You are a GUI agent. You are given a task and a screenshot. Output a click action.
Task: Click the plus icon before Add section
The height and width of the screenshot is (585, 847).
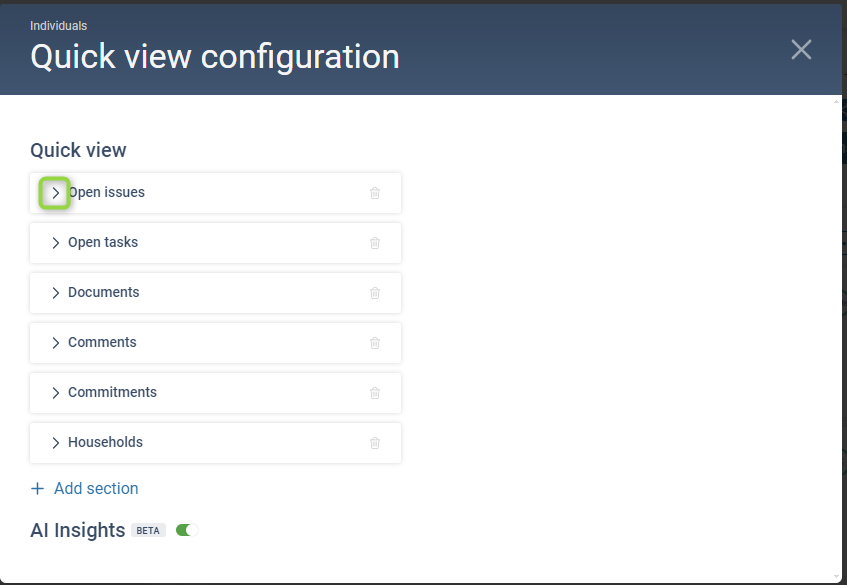click(38, 489)
